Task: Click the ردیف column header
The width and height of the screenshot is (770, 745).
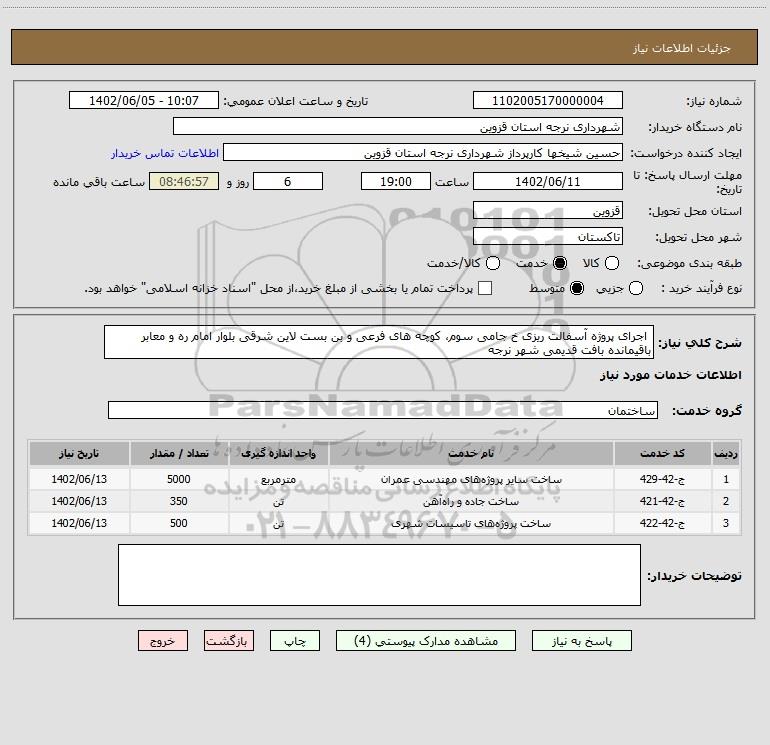Action: [726, 453]
